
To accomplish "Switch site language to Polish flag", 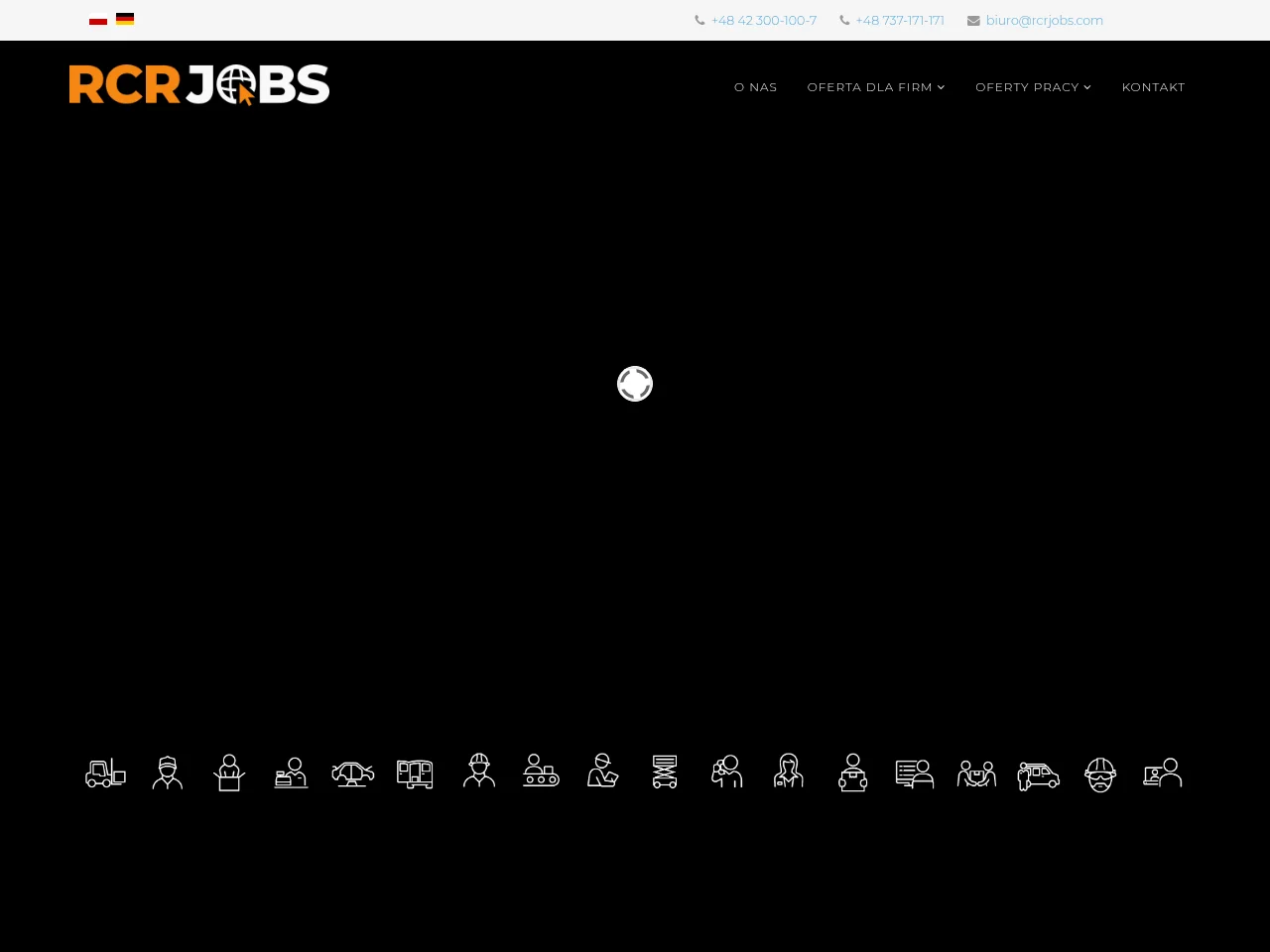I will [98, 20].
